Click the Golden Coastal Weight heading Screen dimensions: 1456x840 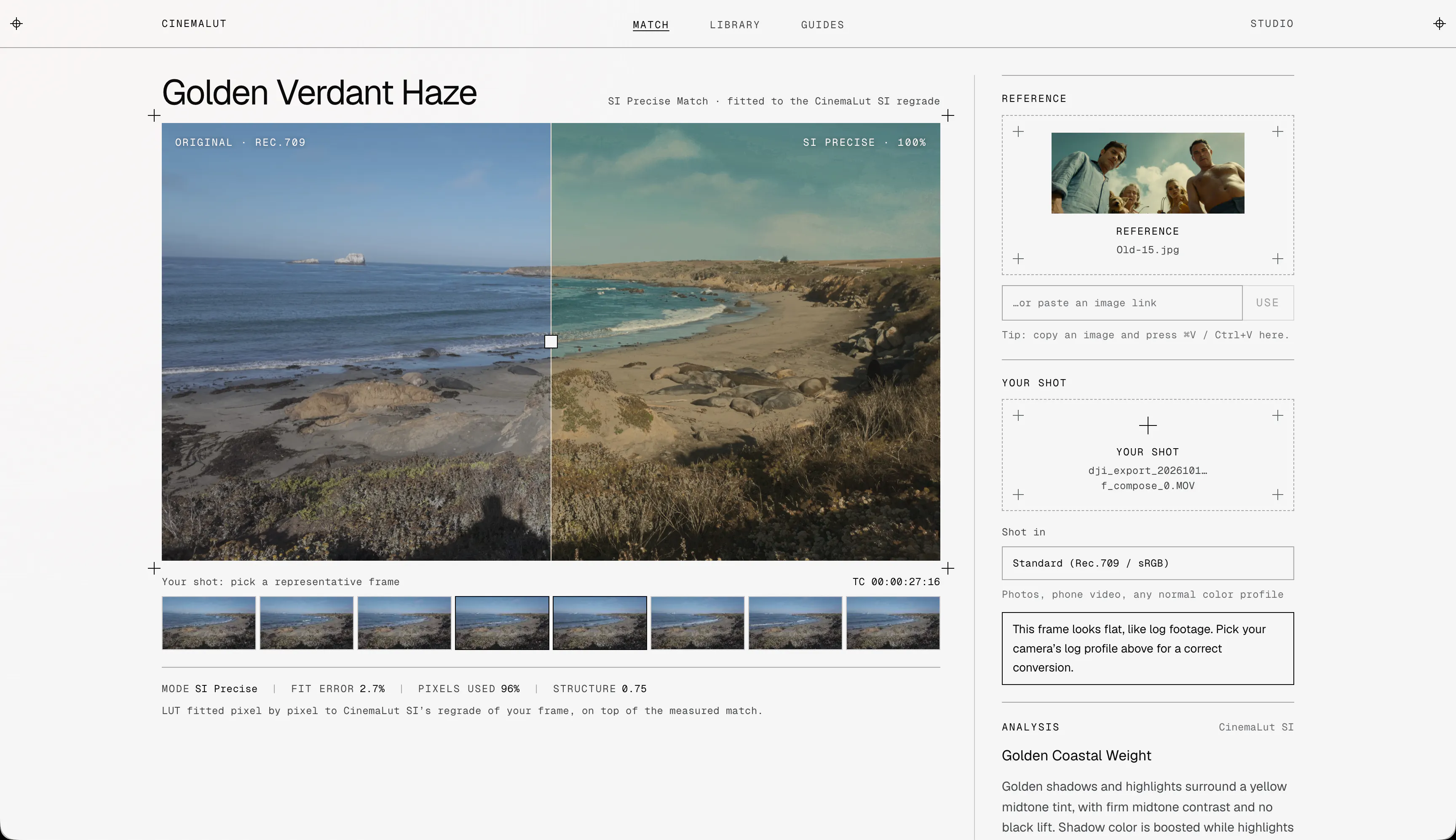pyautogui.click(x=1076, y=756)
